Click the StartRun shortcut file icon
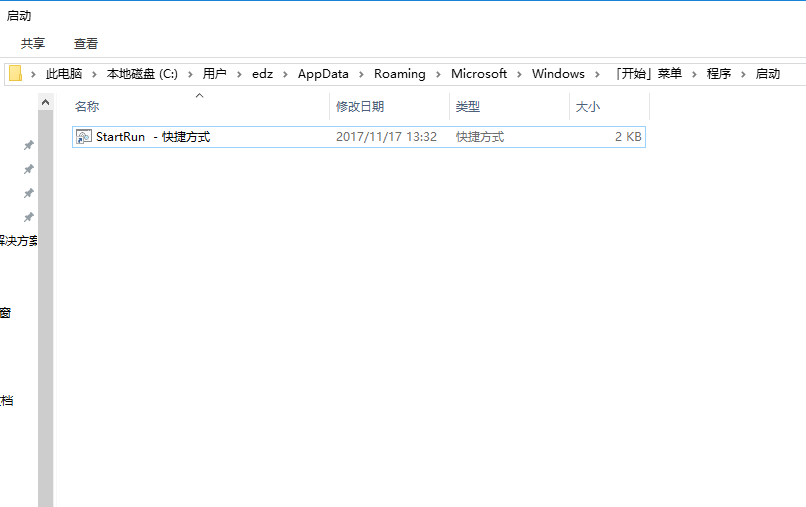This screenshot has width=806, height=507. tap(84, 137)
